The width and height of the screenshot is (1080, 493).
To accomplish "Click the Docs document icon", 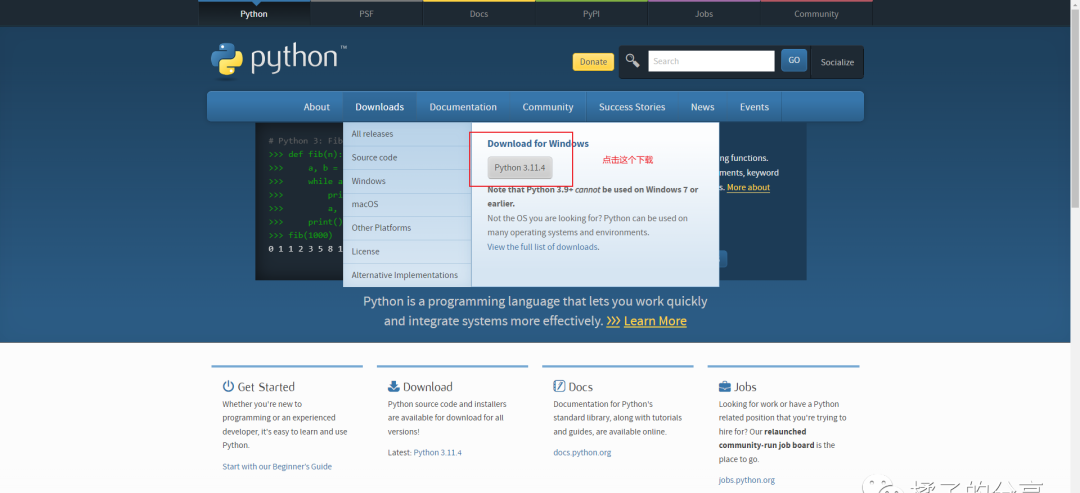I will pyautogui.click(x=559, y=386).
